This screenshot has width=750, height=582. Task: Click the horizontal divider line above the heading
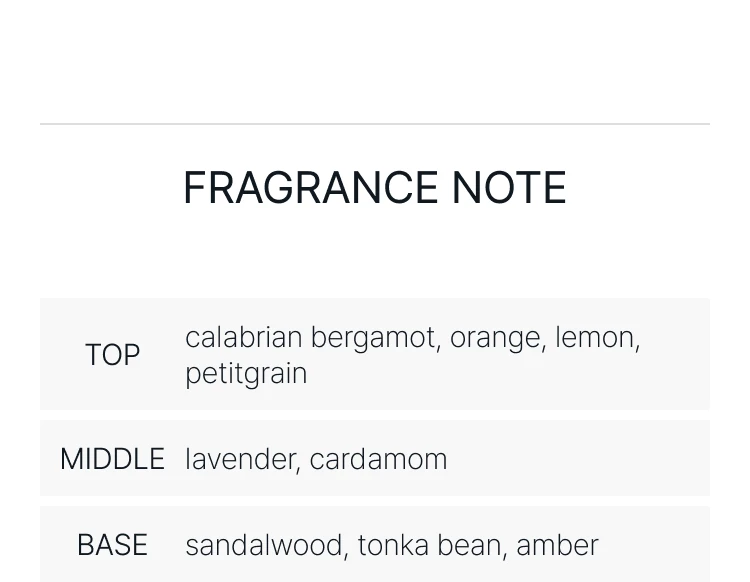(x=375, y=124)
